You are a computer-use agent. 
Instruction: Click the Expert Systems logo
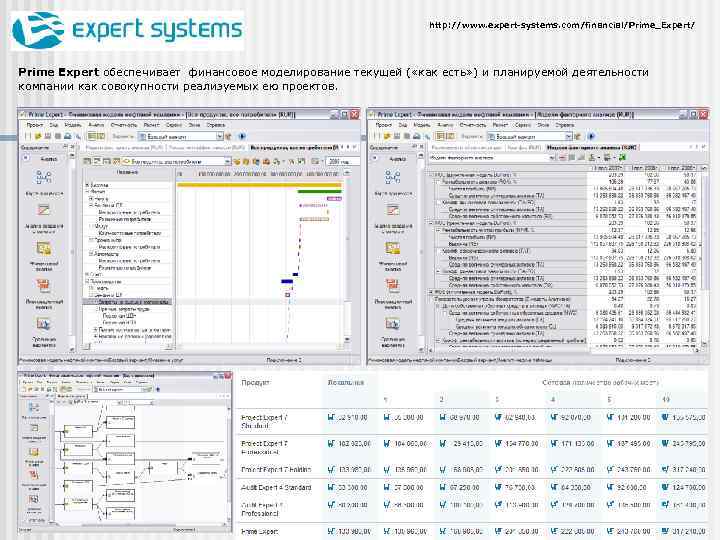click(127, 30)
